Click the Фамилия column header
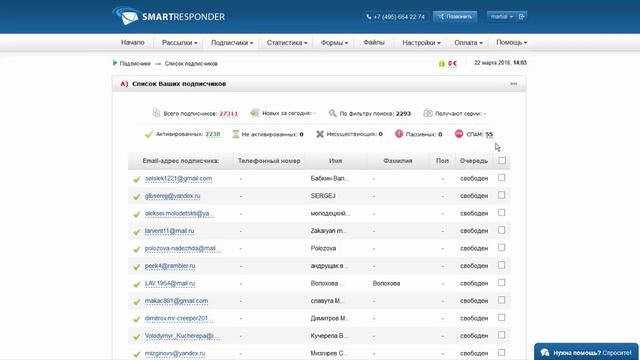640x360 pixels. coord(398,161)
